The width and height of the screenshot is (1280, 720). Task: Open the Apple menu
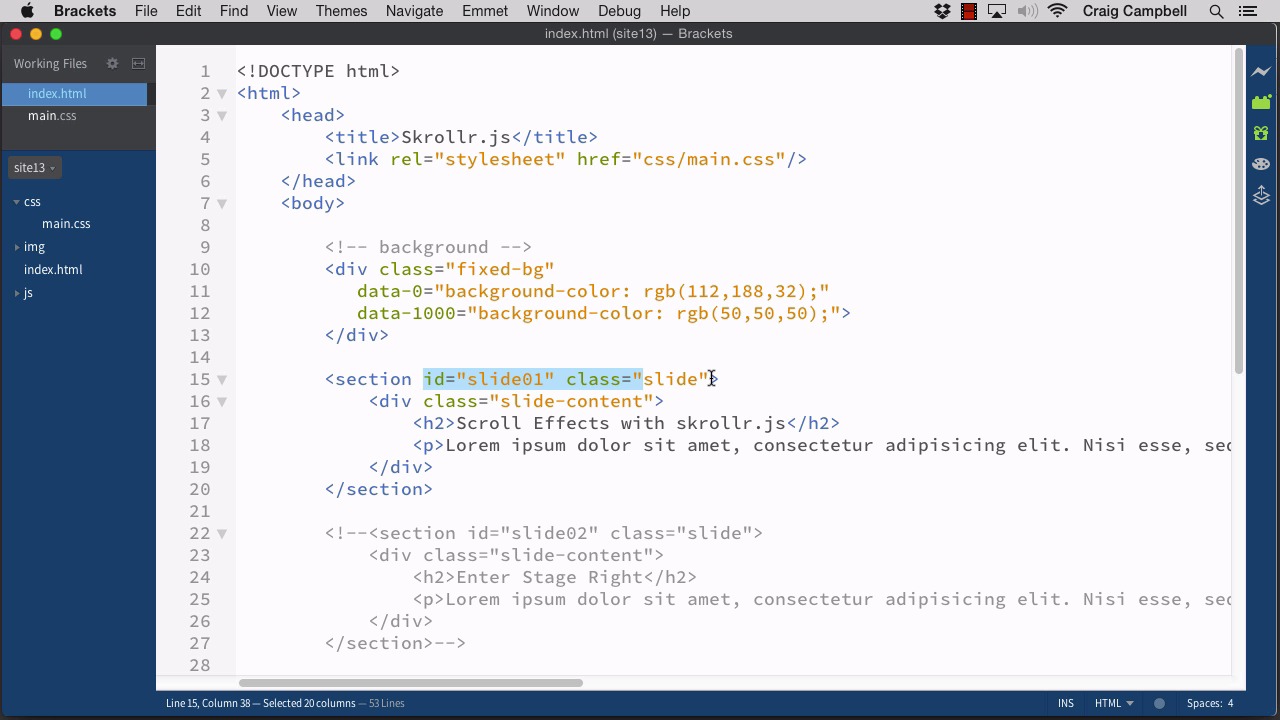tap(27, 11)
